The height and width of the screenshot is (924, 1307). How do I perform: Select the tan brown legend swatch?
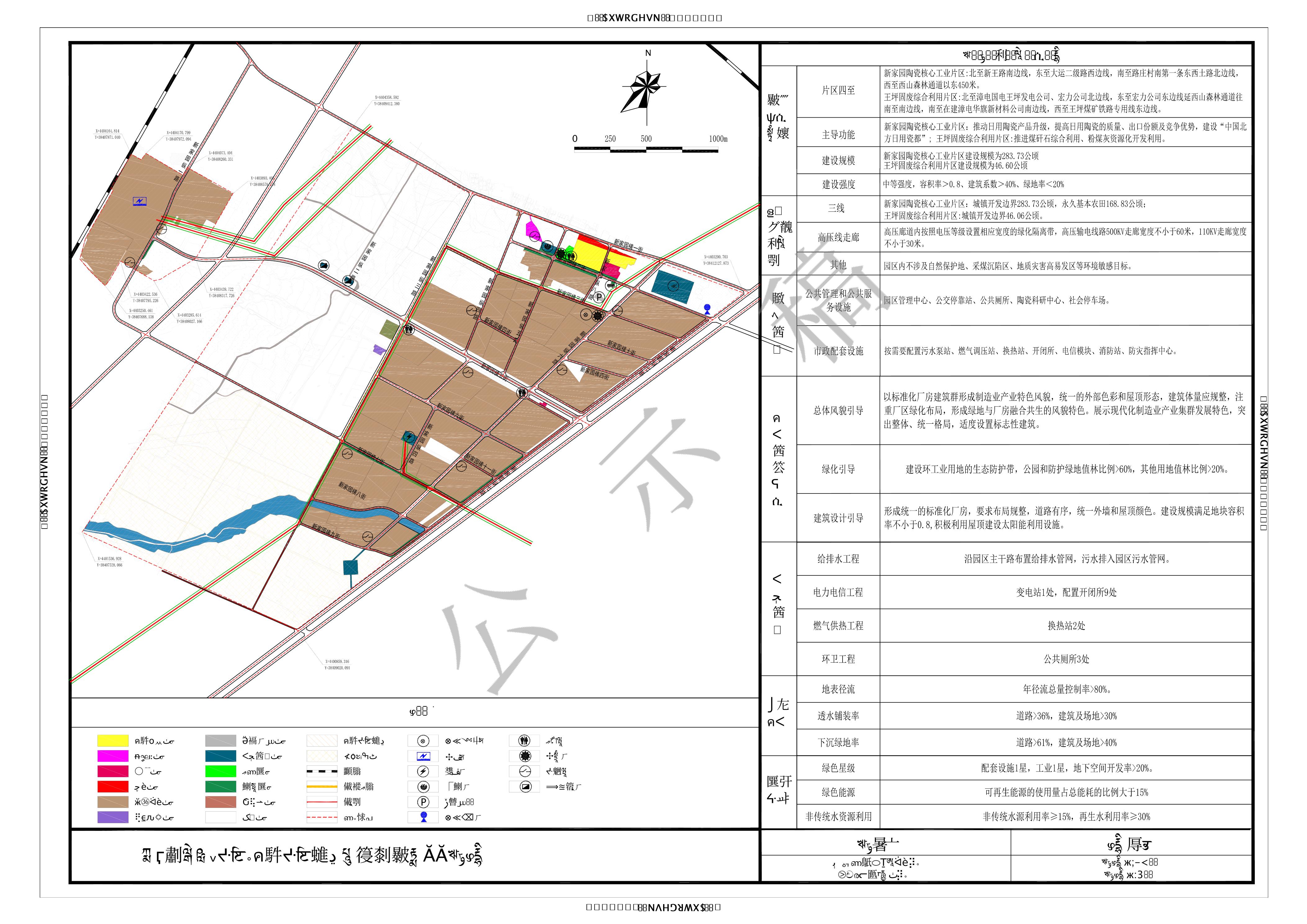(x=113, y=802)
